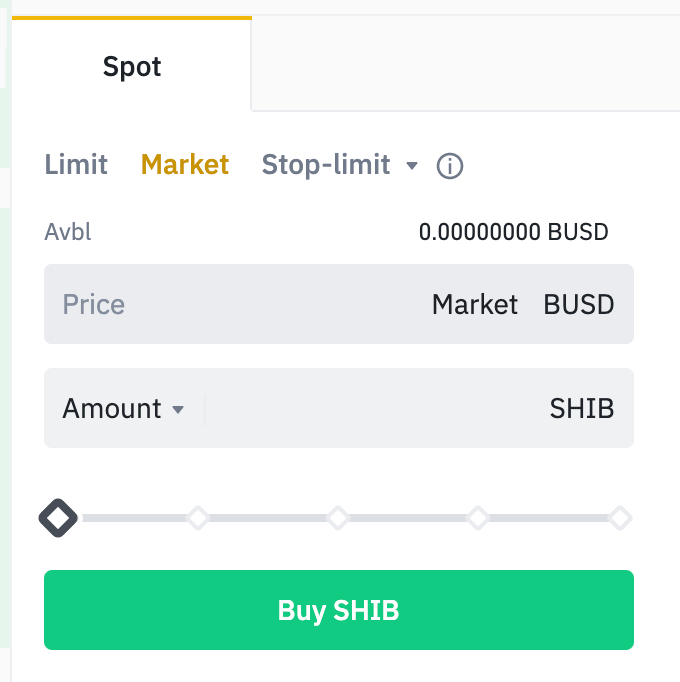Open the Amount type dropdown

(123, 409)
